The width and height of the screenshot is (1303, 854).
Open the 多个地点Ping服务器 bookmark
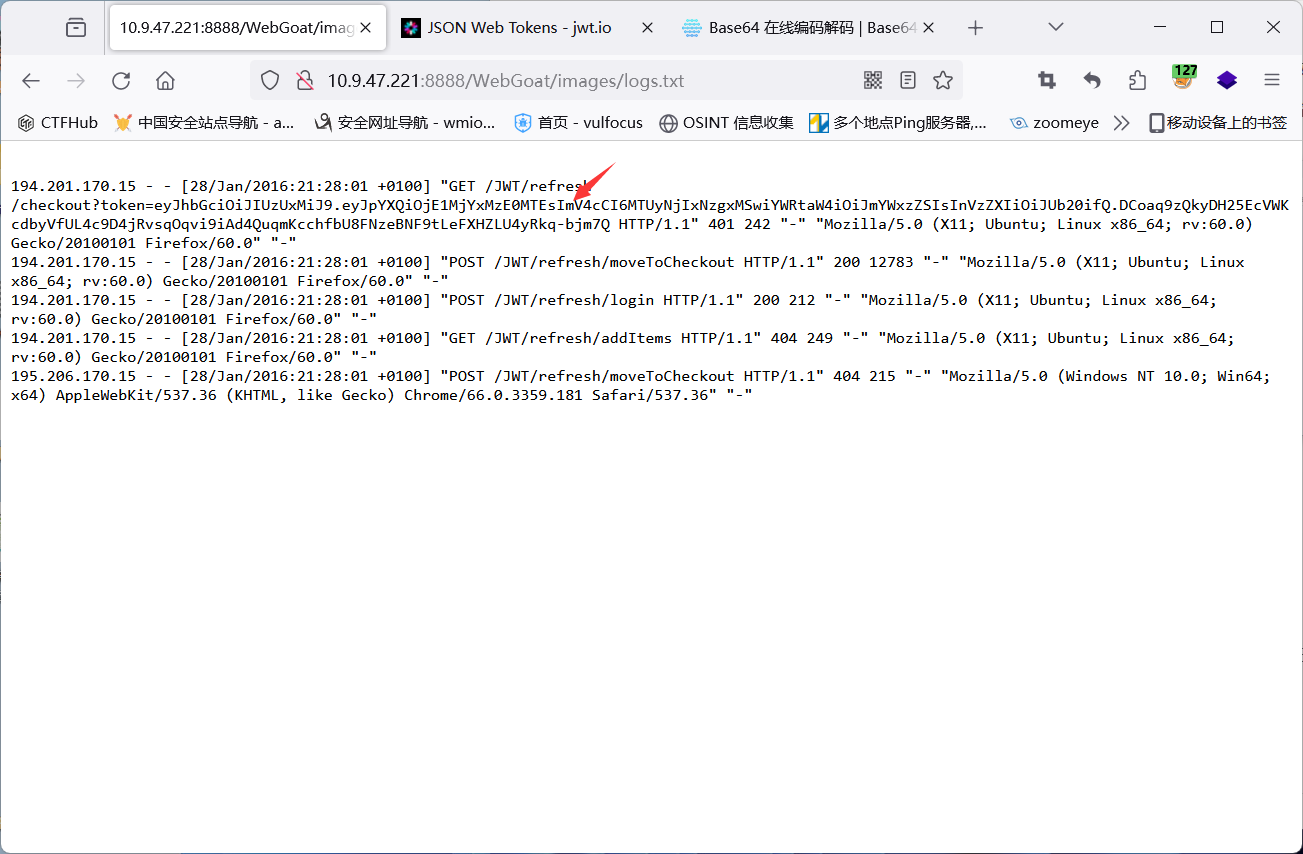(x=898, y=123)
